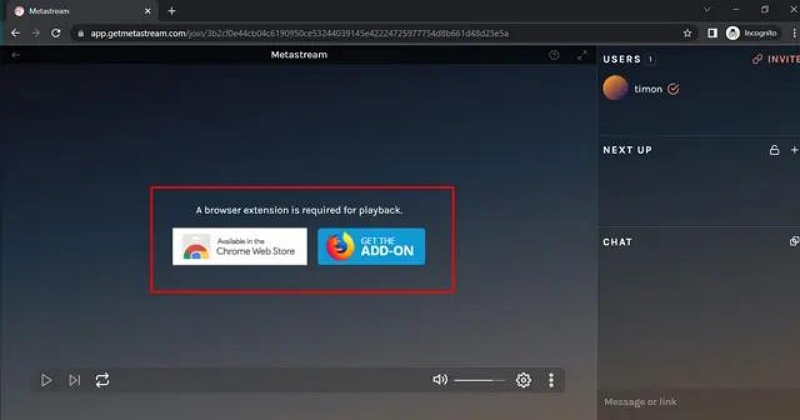Viewport: 800px width, 420px height.
Task: Enter fullscreen with the expand icon
Action: pyautogui.click(x=582, y=55)
